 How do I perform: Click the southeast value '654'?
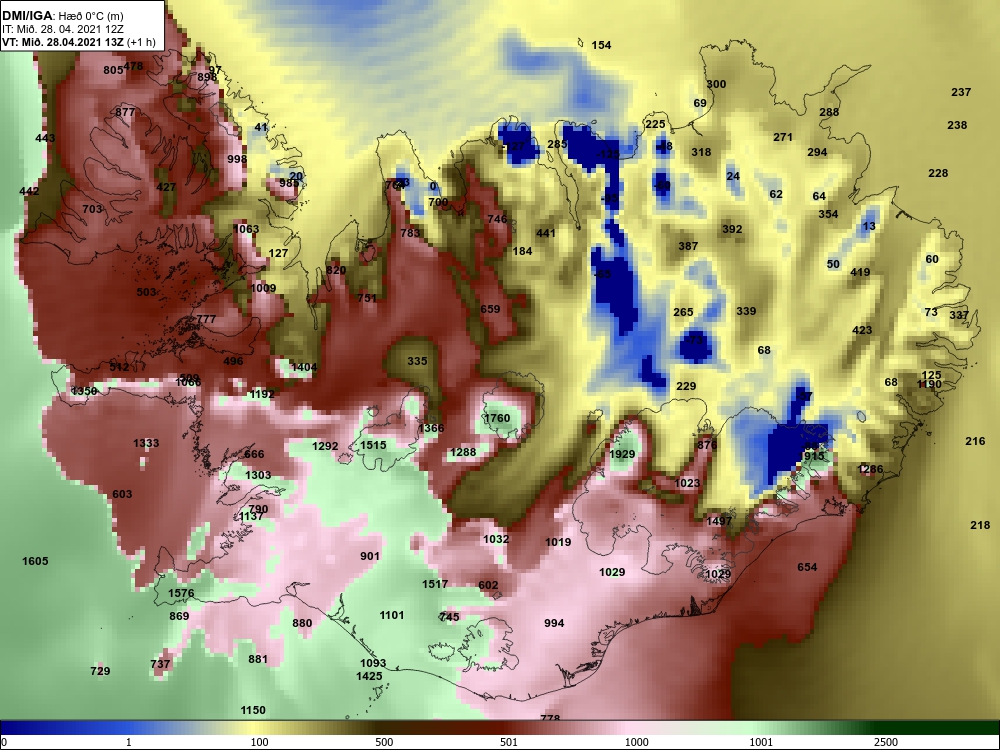click(x=807, y=568)
